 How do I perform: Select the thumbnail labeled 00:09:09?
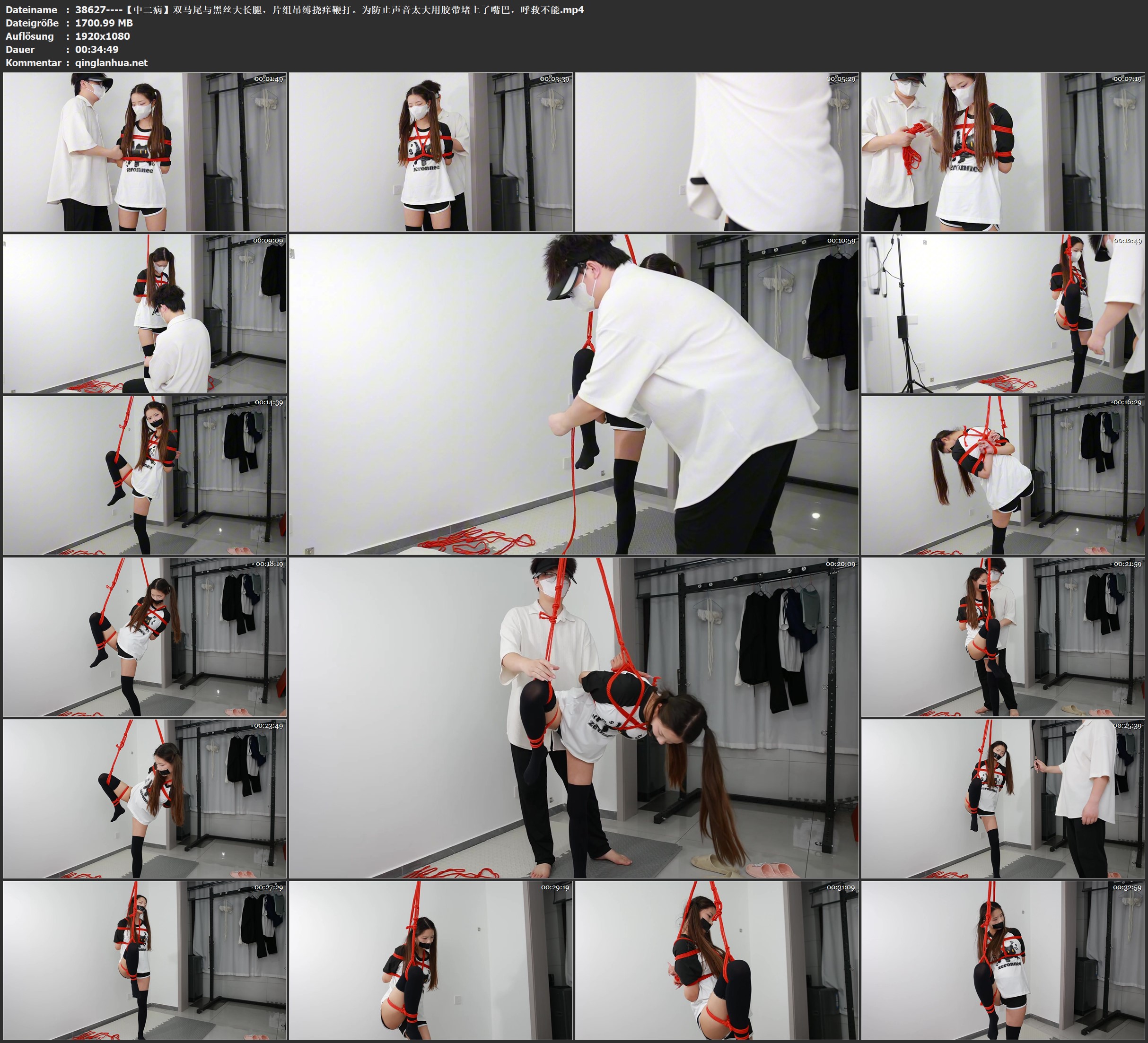click(x=145, y=313)
